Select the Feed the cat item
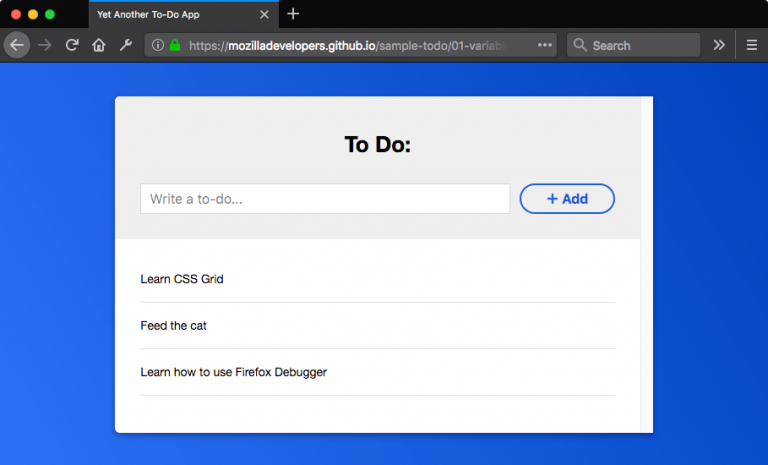Screen dimensions: 768x465 point(377,326)
